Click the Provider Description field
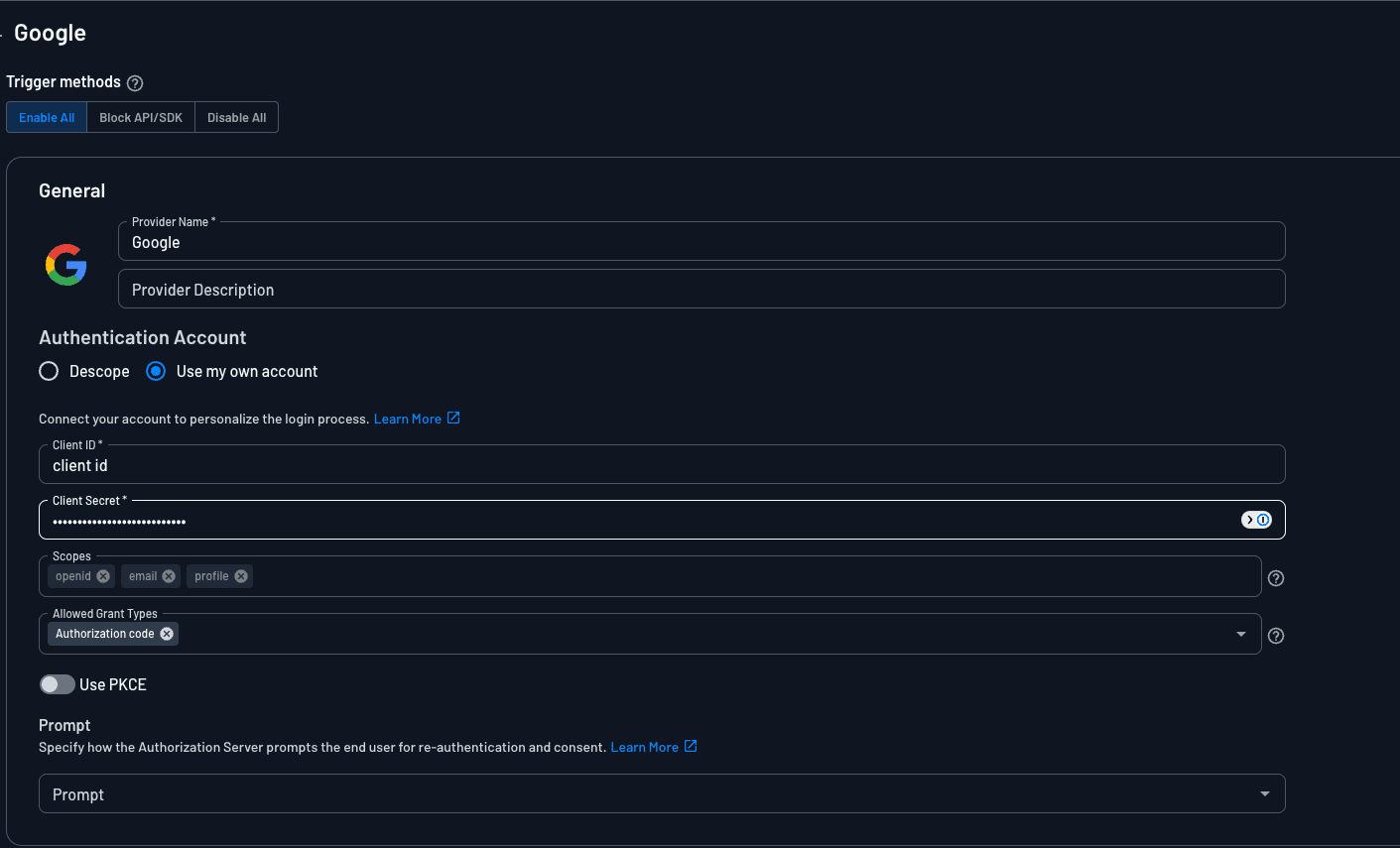1400x848 pixels. tap(701, 289)
